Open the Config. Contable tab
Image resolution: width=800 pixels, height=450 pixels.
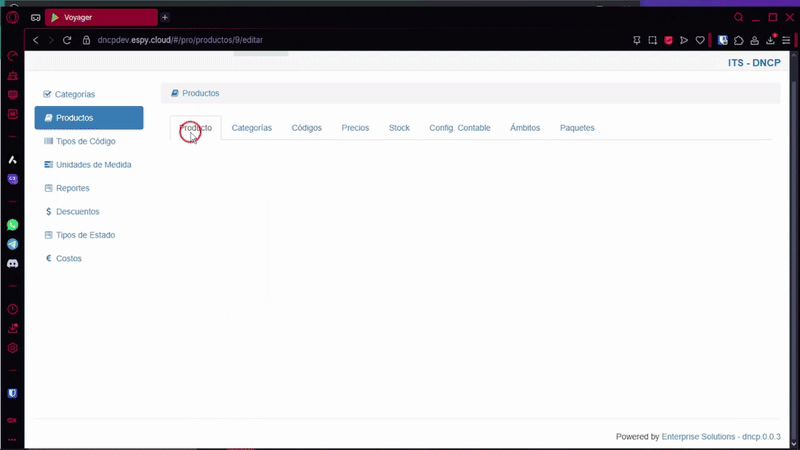(x=460, y=128)
